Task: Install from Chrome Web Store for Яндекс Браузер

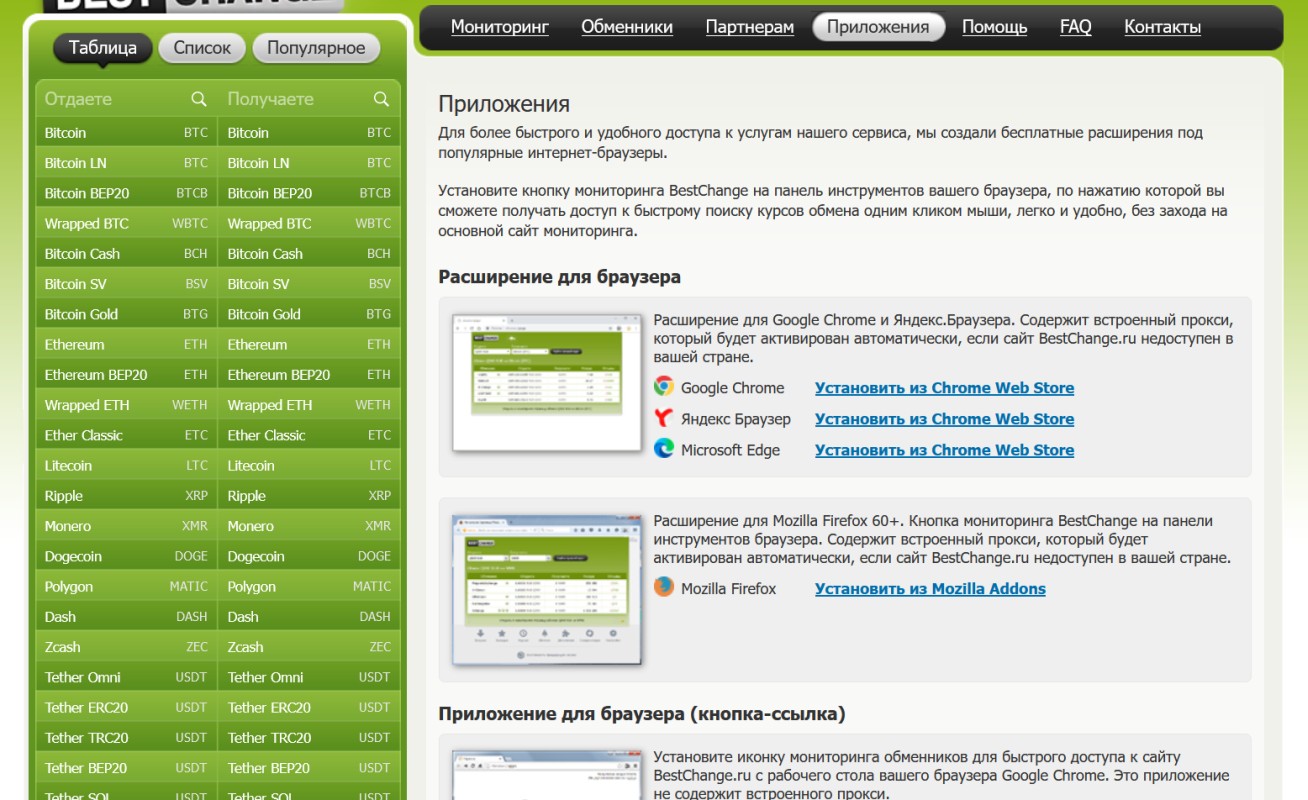Action: tap(944, 419)
